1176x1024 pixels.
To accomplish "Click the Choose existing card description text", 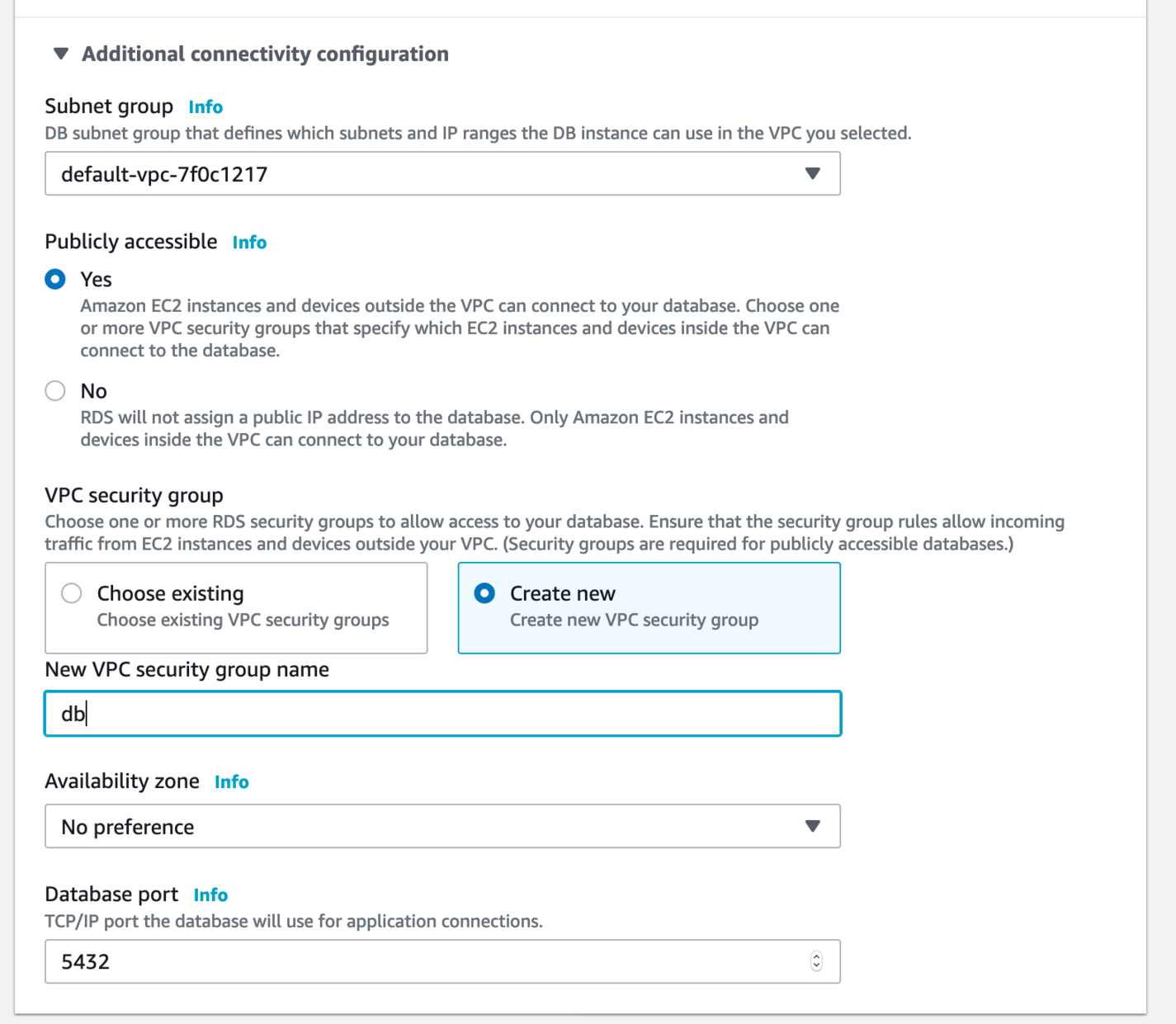I will [243, 621].
